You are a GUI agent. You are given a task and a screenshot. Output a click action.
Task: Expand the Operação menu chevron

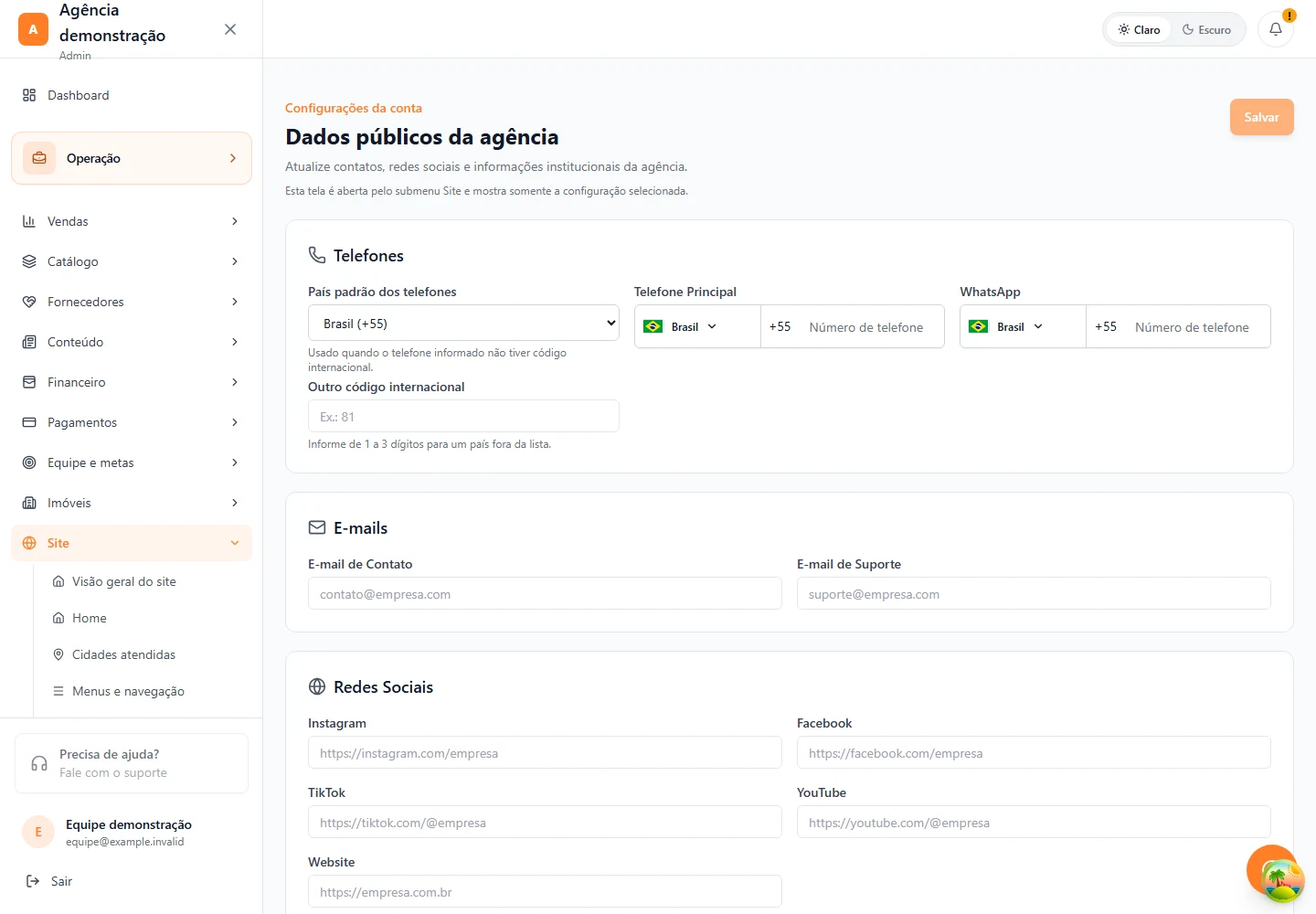coord(233,158)
